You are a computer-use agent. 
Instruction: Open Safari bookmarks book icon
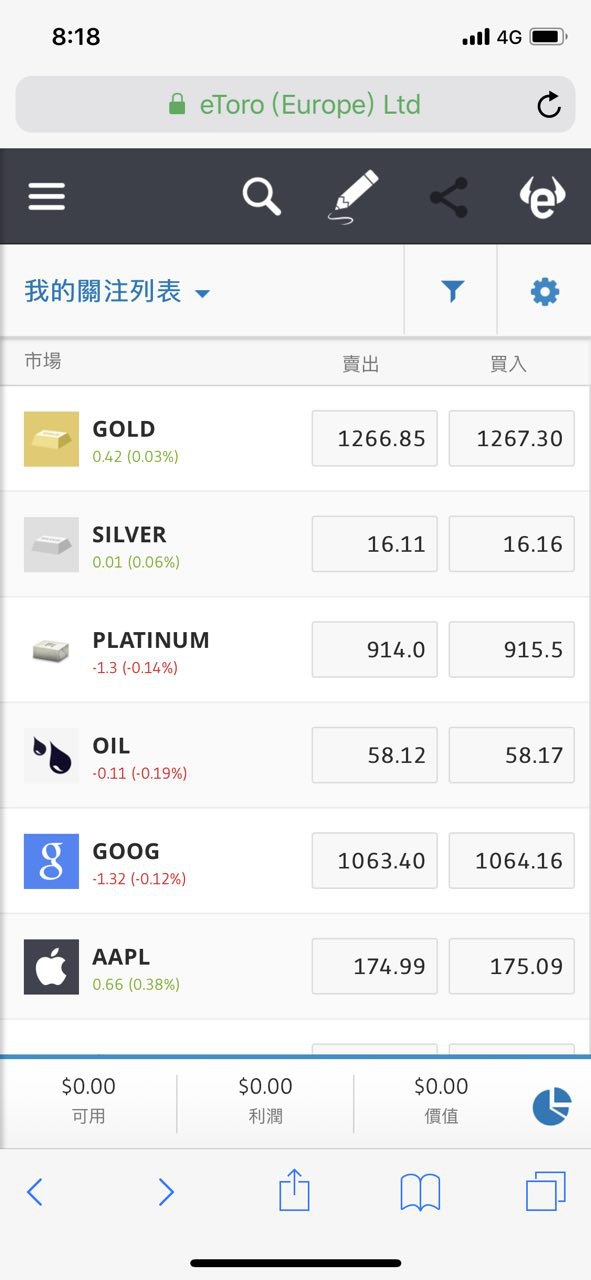(x=420, y=1191)
